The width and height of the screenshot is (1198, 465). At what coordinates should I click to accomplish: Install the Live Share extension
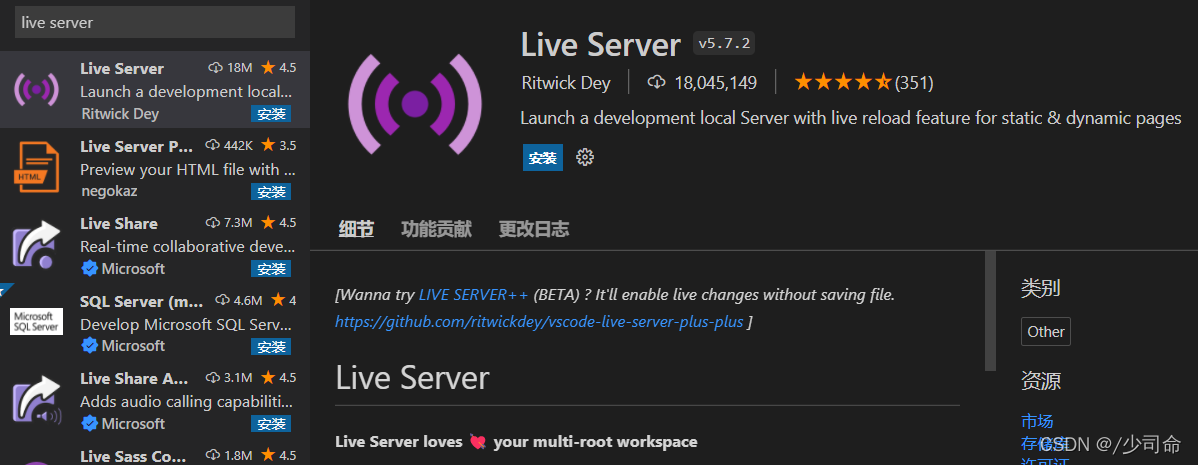point(270,269)
